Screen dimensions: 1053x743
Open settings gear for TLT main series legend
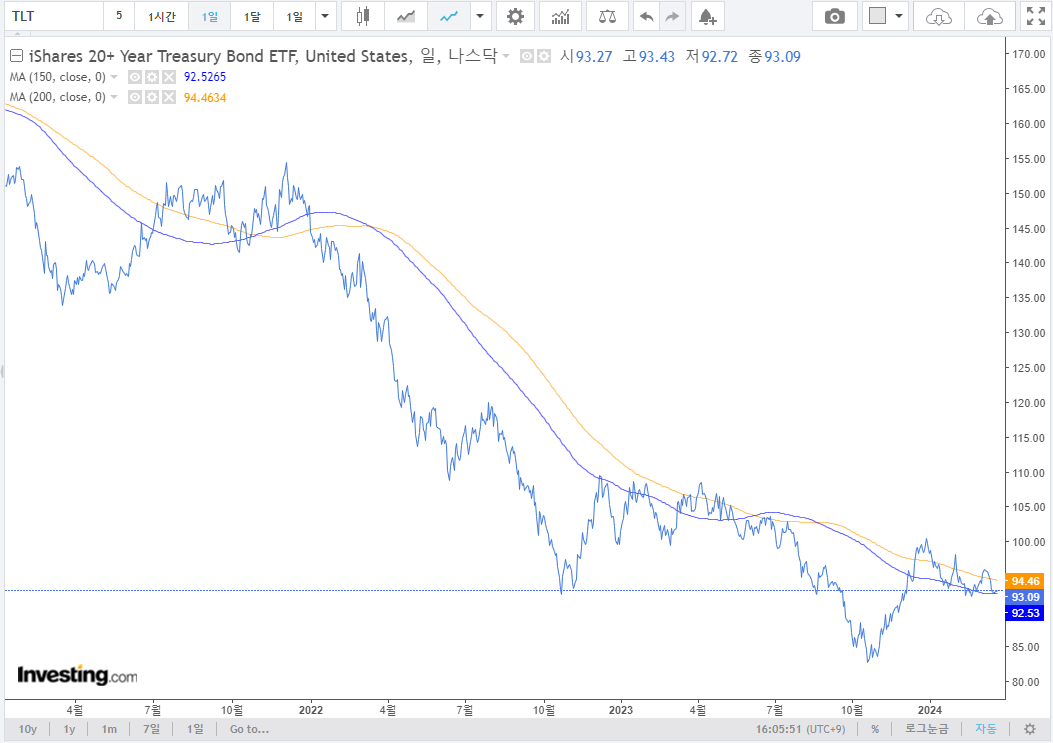coord(544,56)
